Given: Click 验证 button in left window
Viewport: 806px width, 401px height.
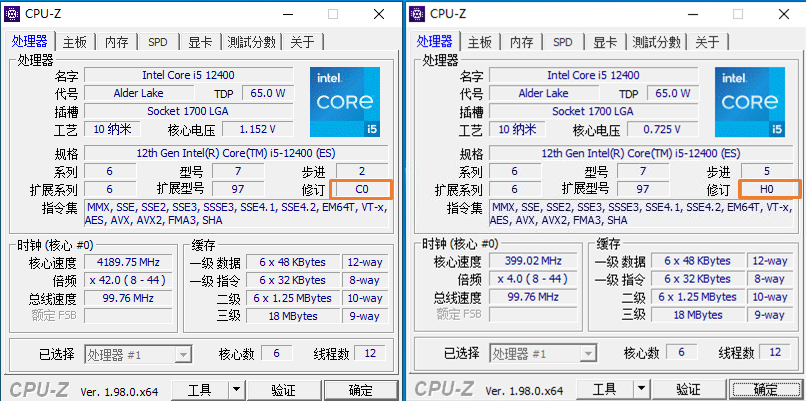Looking at the screenshot, I should pyautogui.click(x=283, y=390).
